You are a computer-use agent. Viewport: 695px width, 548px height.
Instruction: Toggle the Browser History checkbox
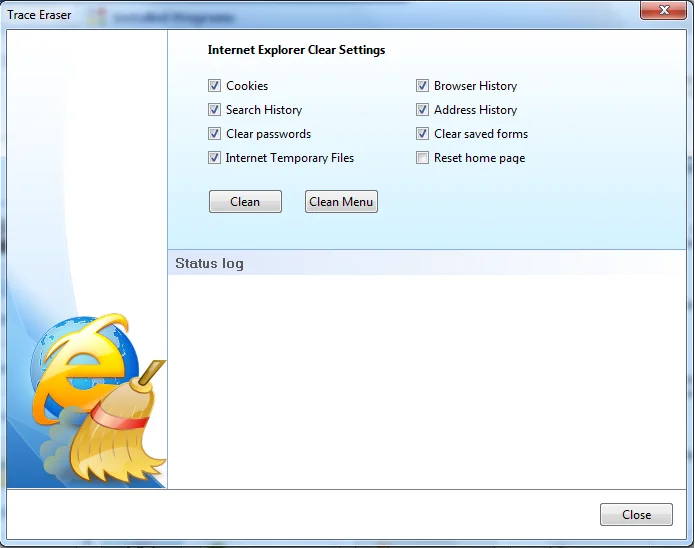(x=422, y=86)
